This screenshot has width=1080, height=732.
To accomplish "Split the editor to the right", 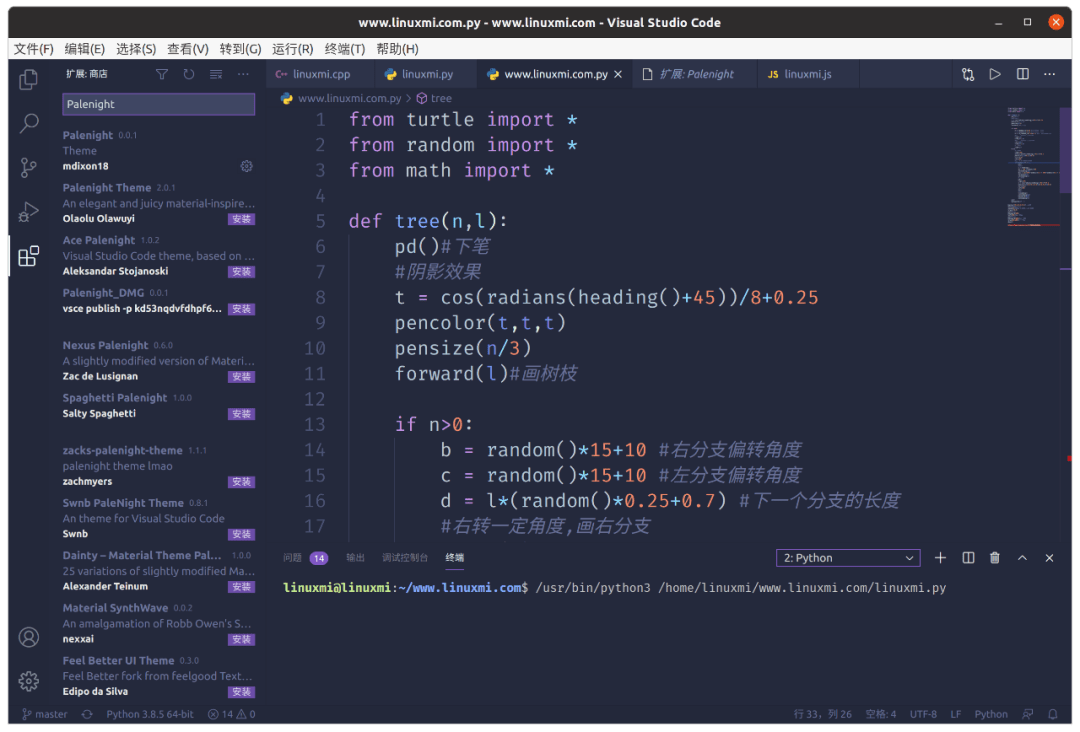I will tap(1022, 74).
